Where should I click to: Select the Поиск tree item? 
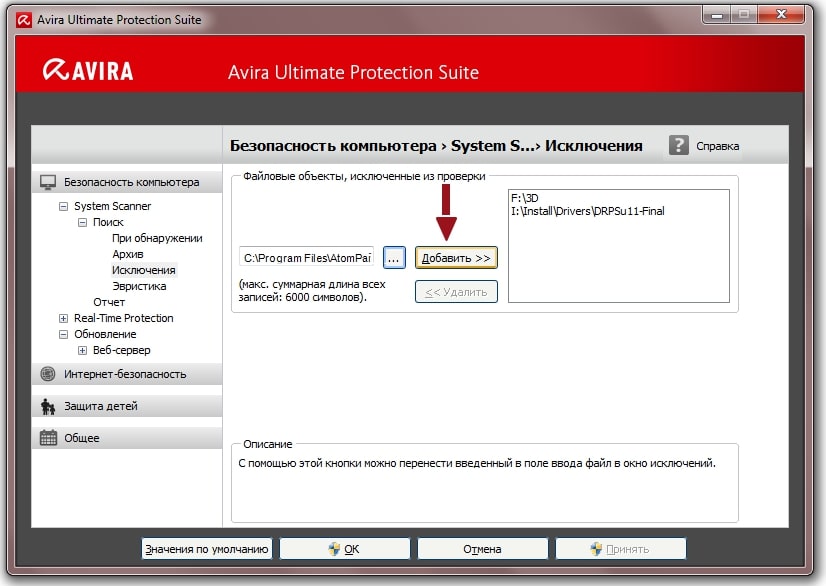108,222
